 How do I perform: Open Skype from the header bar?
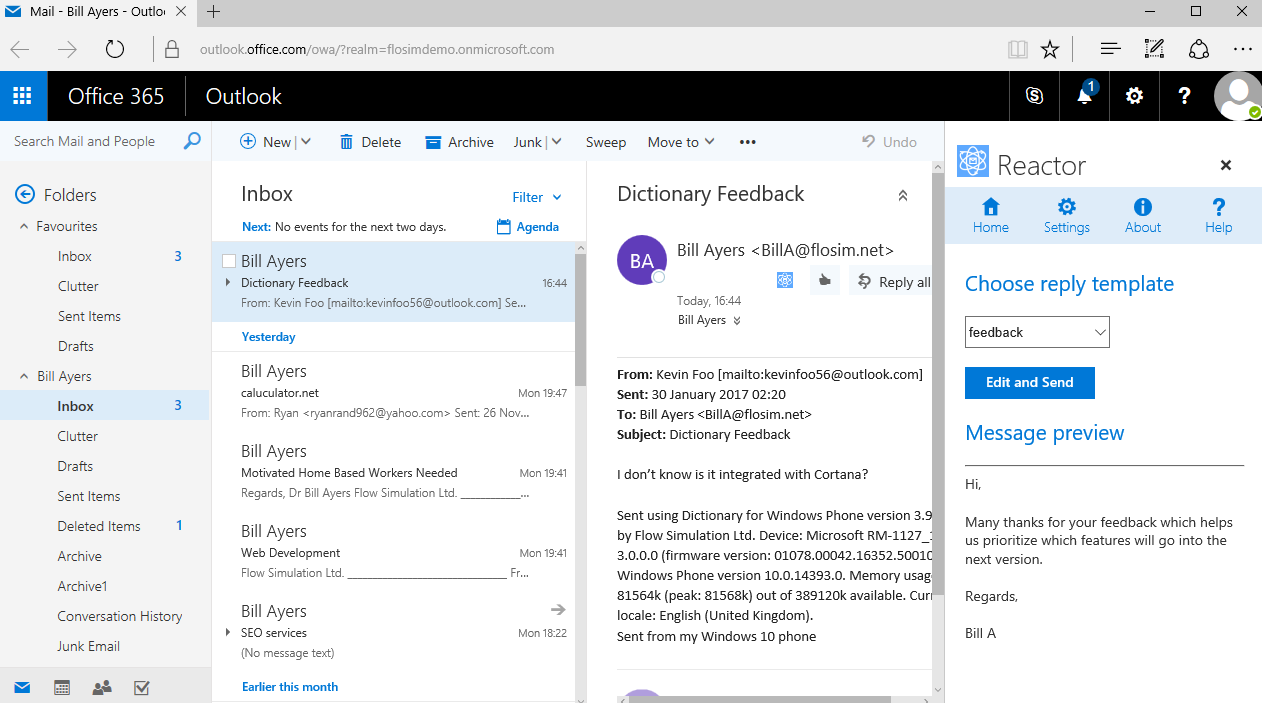[x=1034, y=96]
